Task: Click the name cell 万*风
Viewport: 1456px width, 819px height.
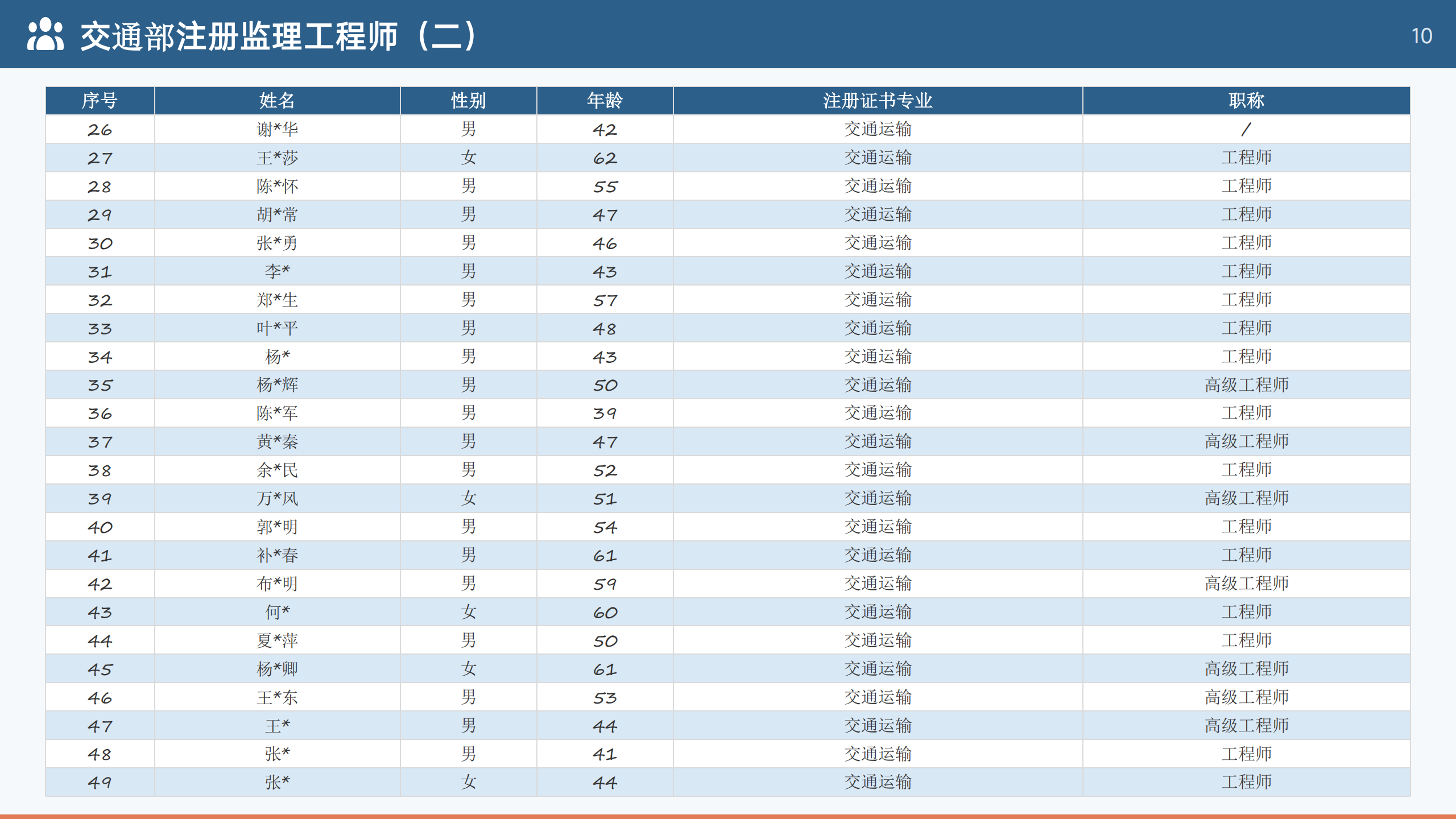Action: pyautogui.click(x=278, y=498)
